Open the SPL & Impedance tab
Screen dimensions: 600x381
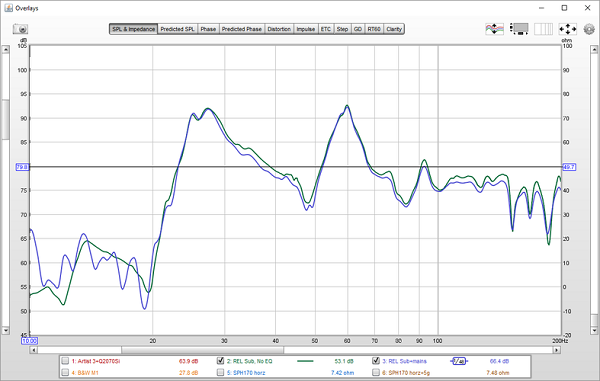tap(134, 29)
